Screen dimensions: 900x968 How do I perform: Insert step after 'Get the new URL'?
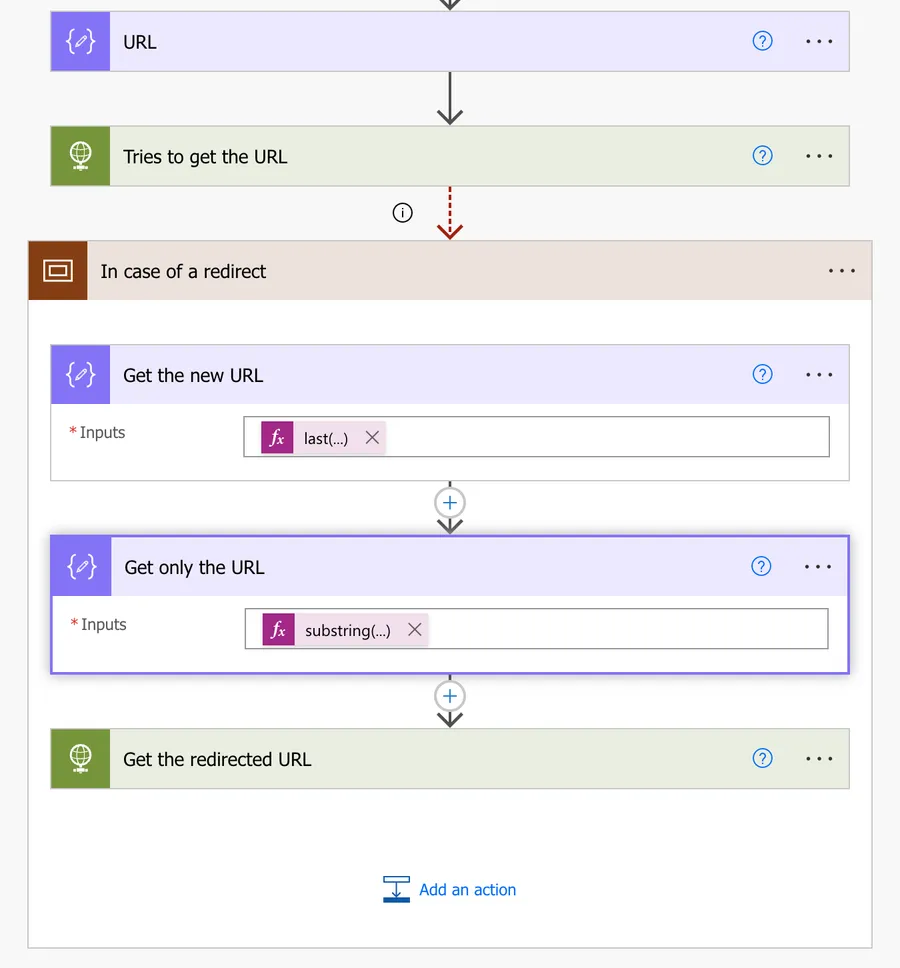point(450,503)
